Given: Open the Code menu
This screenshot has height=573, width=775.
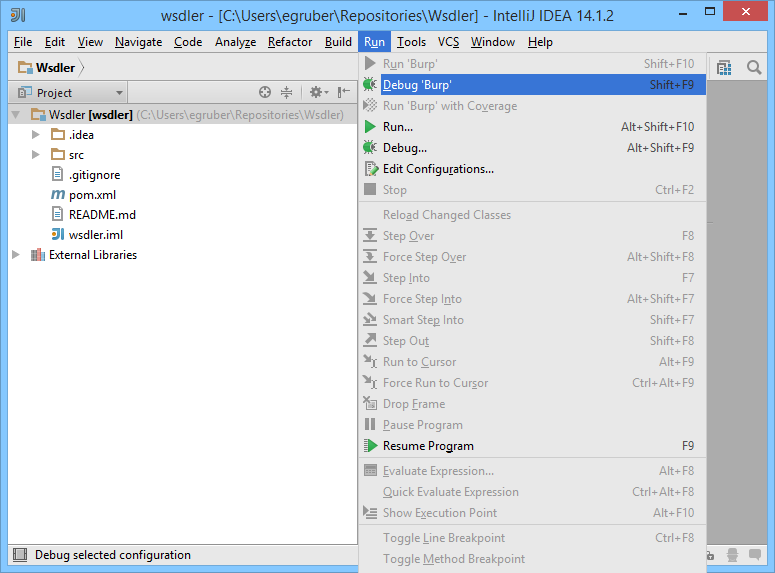Looking at the screenshot, I should 188,42.
